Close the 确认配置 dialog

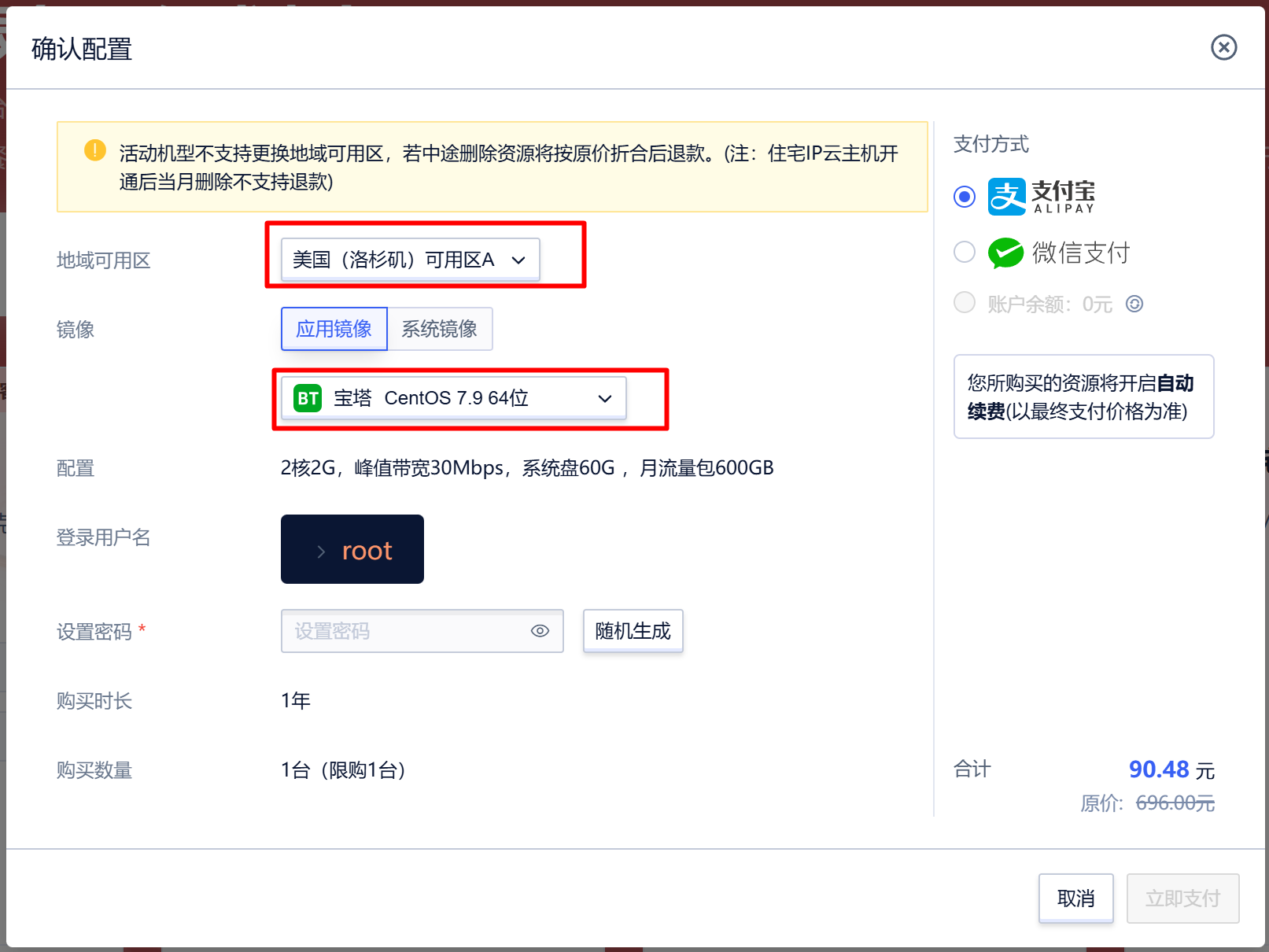tap(1223, 47)
